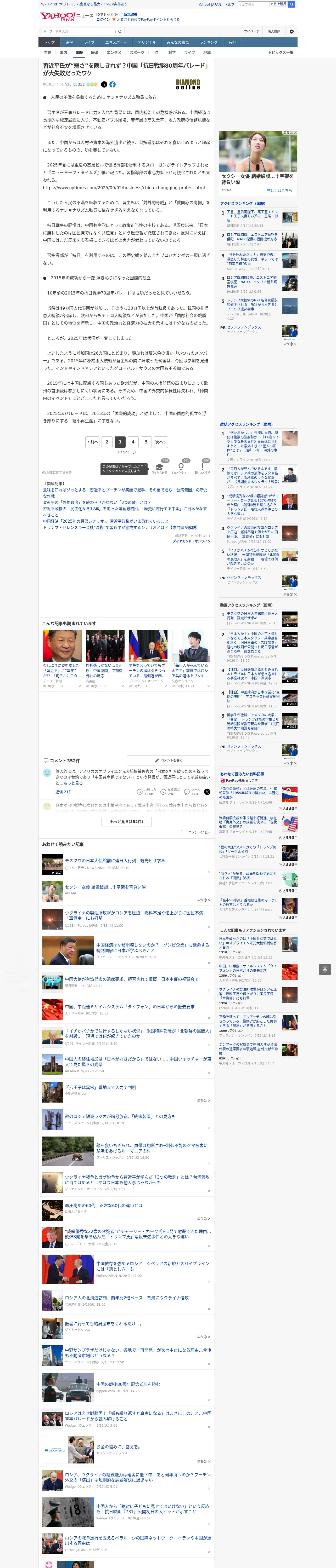Open the マイページ link

click(x=251, y=32)
